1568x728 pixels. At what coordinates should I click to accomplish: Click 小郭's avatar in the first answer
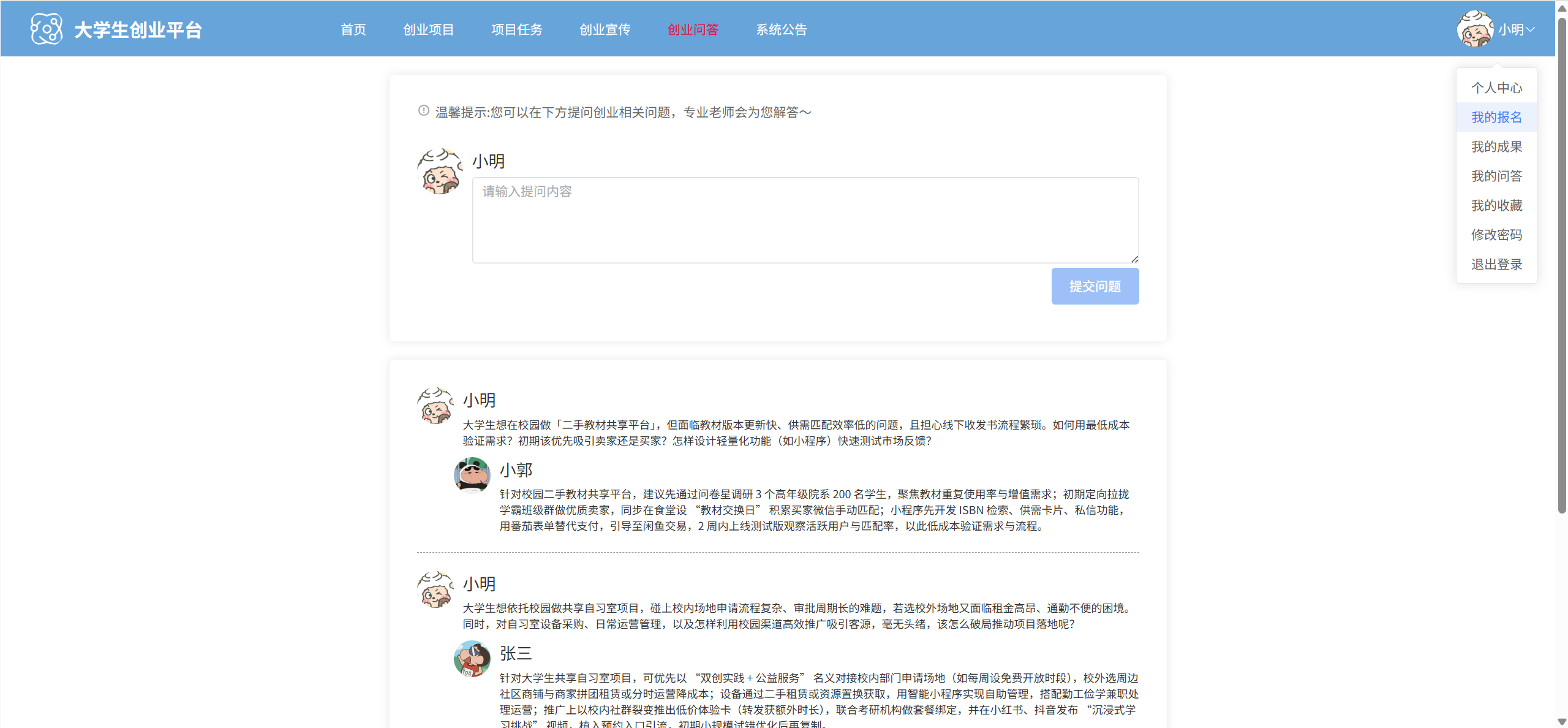[472, 476]
